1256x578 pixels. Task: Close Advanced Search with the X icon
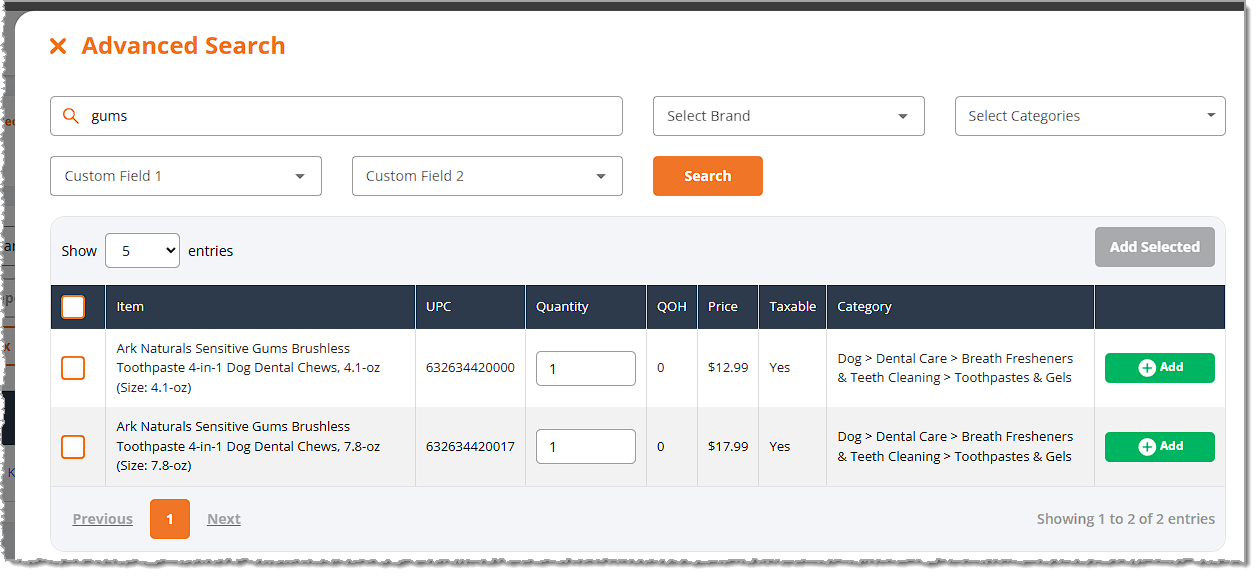click(x=58, y=46)
